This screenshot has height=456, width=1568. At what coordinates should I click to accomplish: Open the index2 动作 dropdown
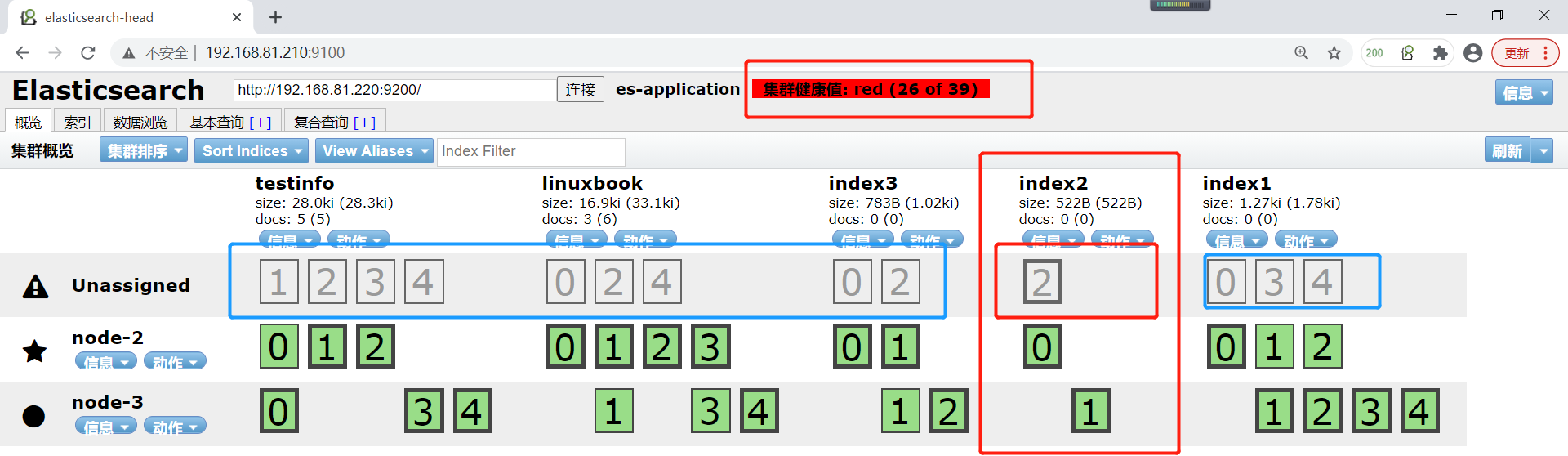coord(1123,239)
